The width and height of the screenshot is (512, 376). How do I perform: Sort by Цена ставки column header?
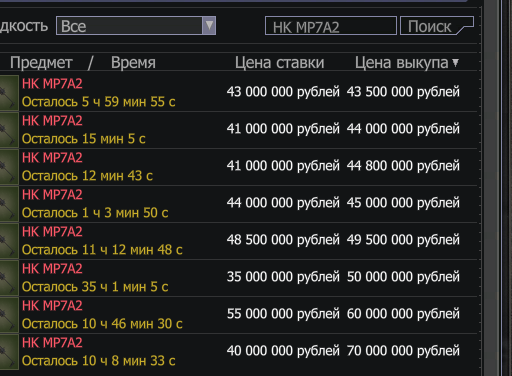coord(279,62)
